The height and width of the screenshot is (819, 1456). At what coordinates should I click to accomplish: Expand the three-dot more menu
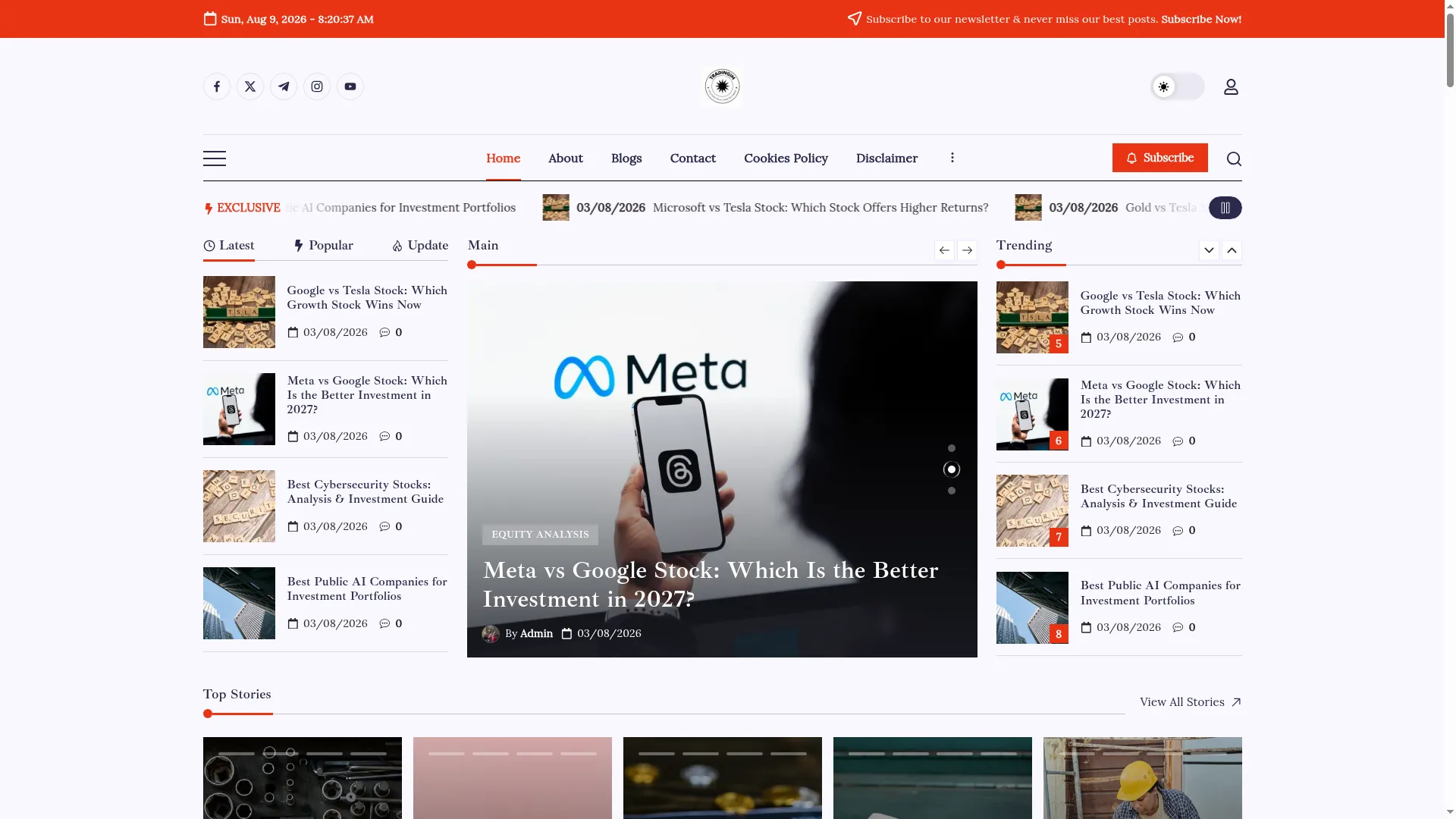[x=952, y=158]
